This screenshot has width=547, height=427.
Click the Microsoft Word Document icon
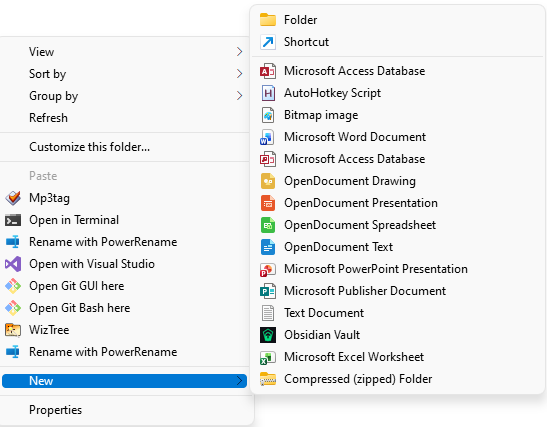click(x=268, y=137)
